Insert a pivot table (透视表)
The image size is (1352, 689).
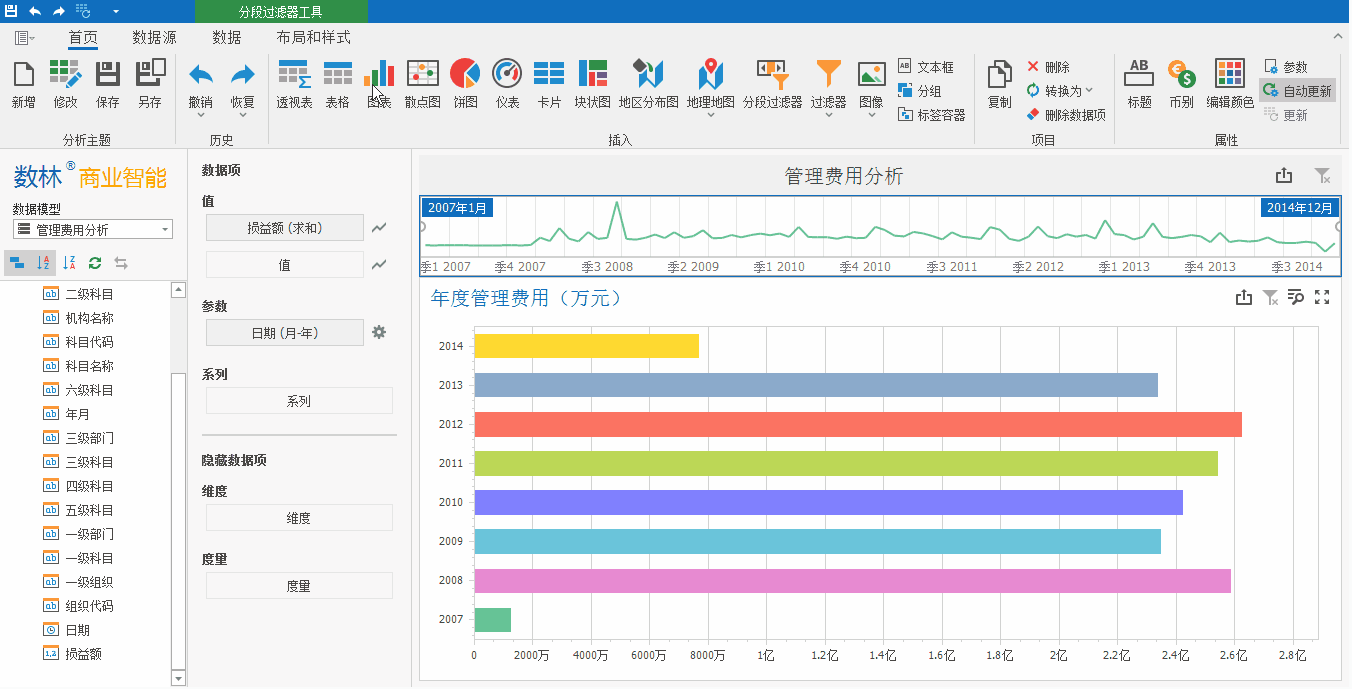294,84
